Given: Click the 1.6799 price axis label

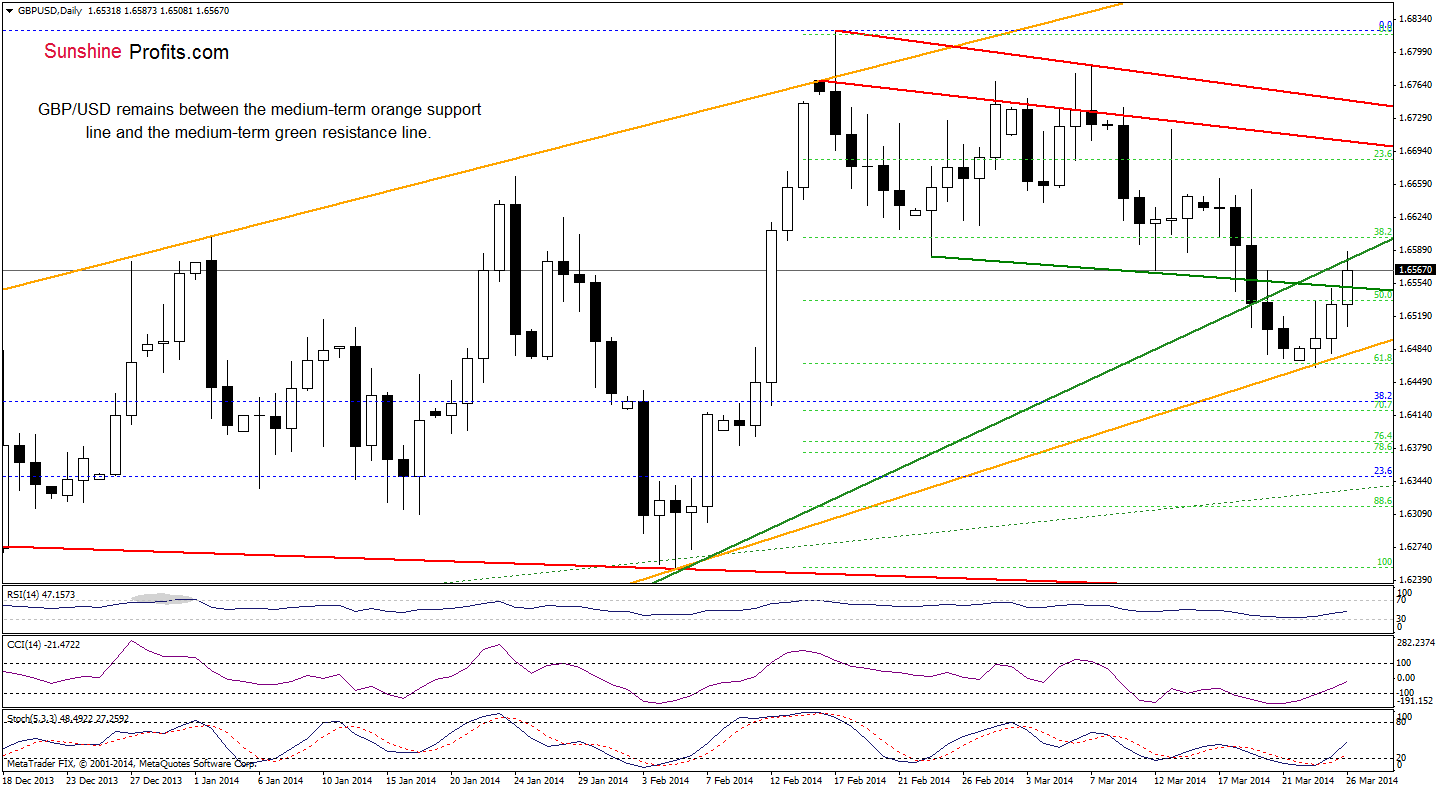Looking at the screenshot, I should [1416, 52].
